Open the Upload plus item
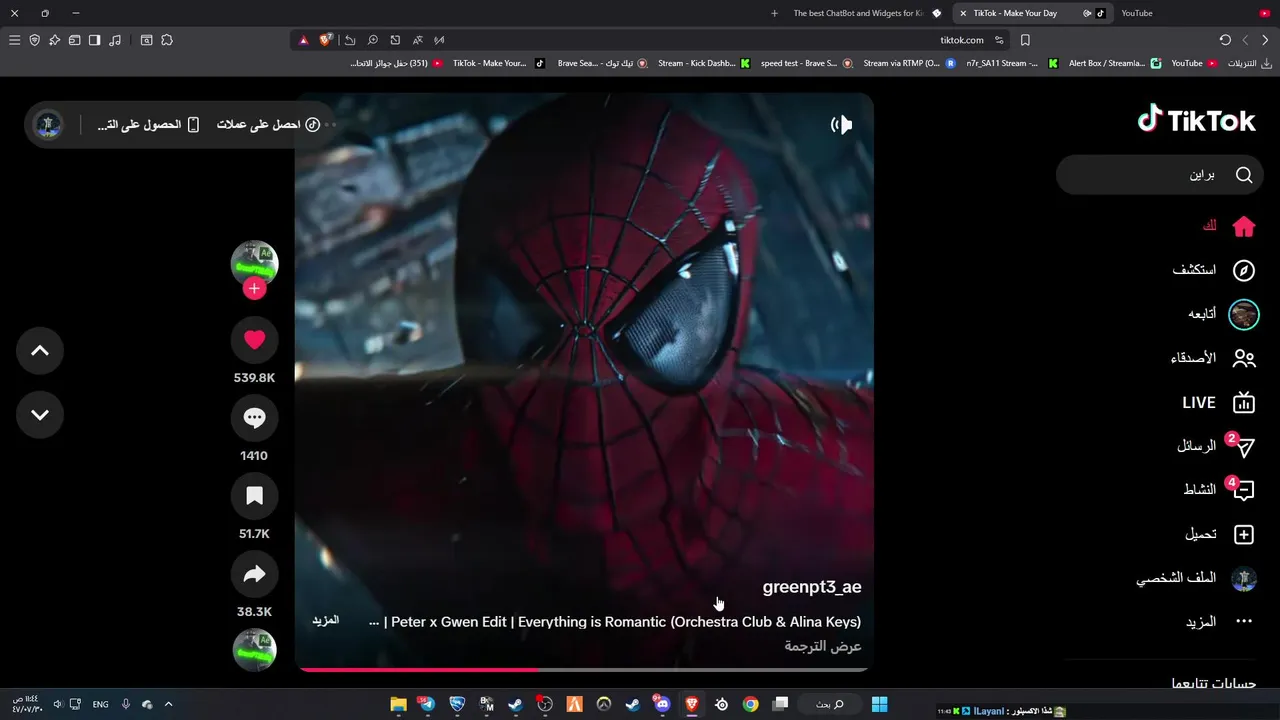Viewport: 1280px width, 720px height. 1220,535
